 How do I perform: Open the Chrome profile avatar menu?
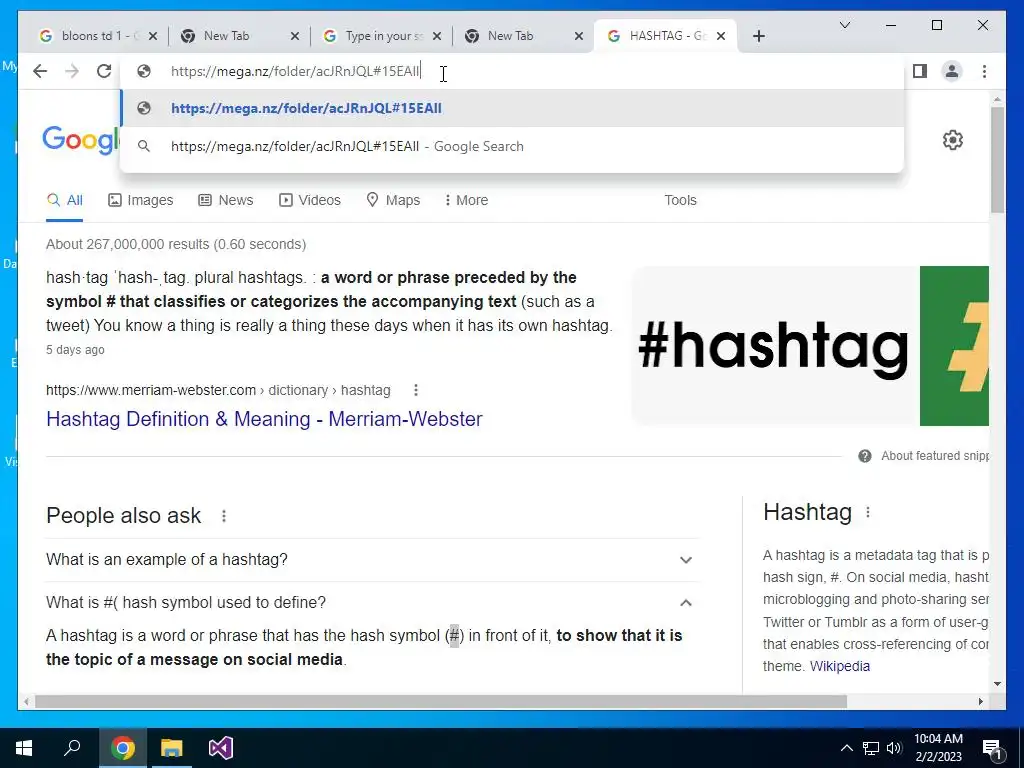[952, 71]
